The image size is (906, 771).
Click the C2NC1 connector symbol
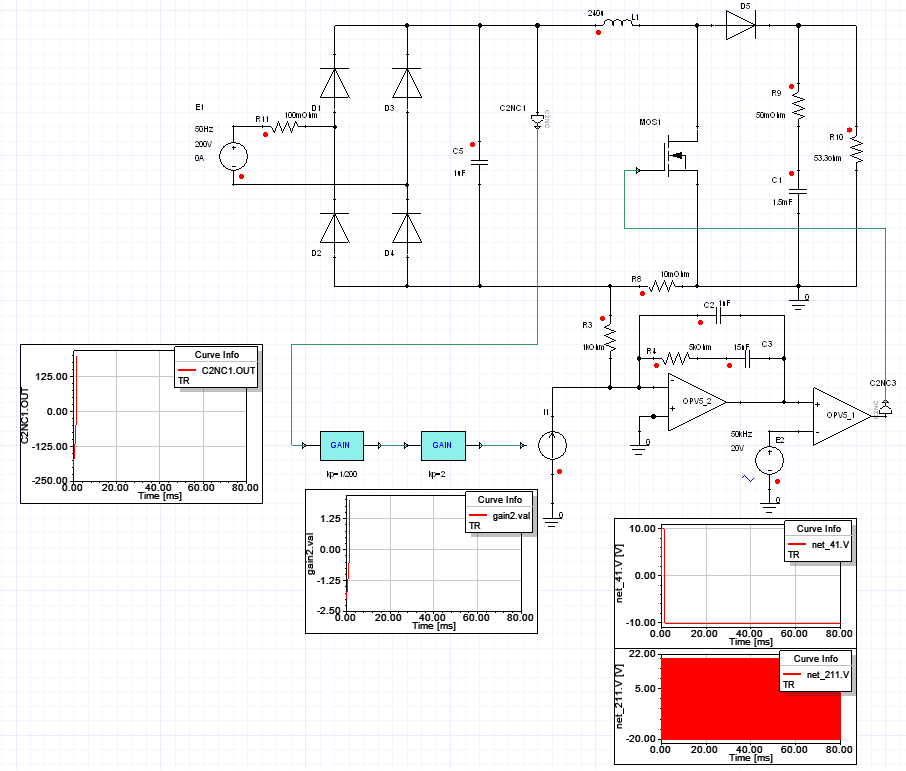(537, 121)
